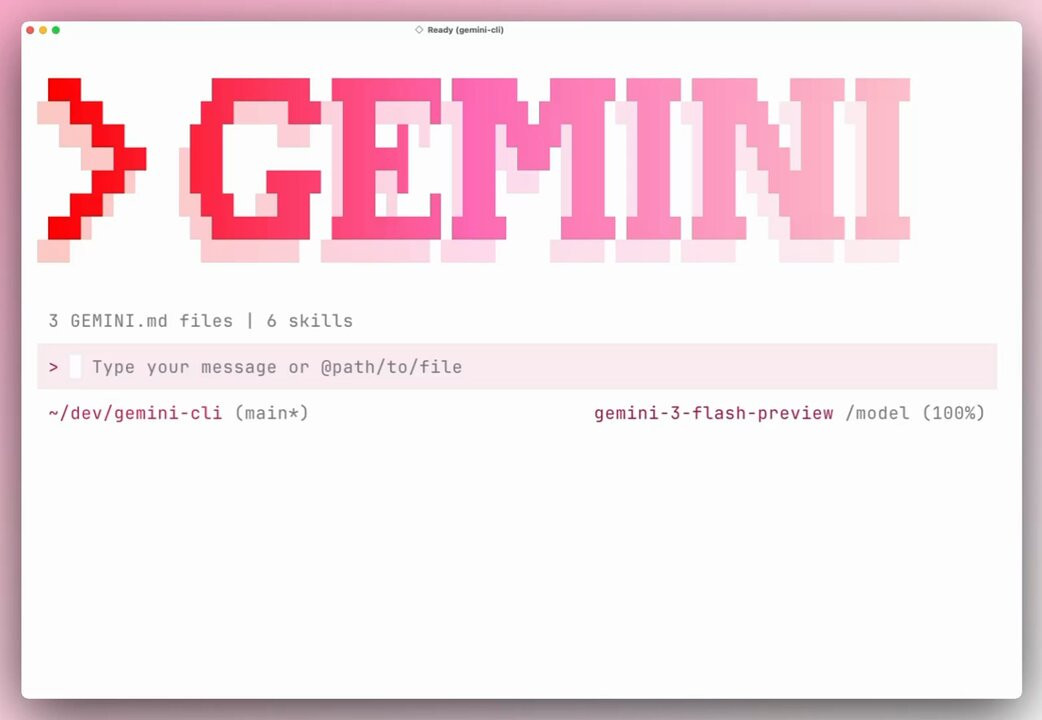Image resolution: width=1042 pixels, height=720 pixels.
Task: Click the GEMINI pixel-art banner title
Action: point(545,170)
